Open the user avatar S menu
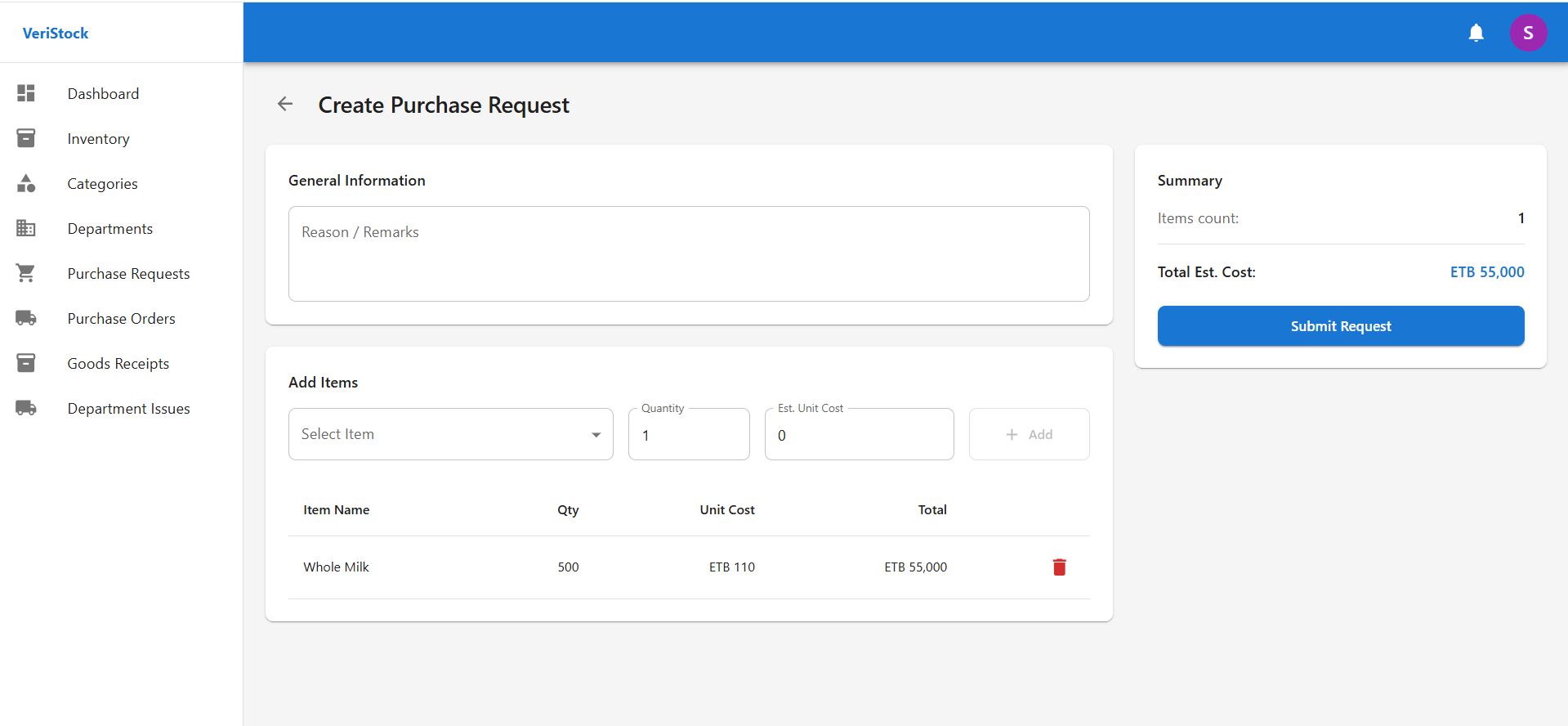 pos(1527,33)
